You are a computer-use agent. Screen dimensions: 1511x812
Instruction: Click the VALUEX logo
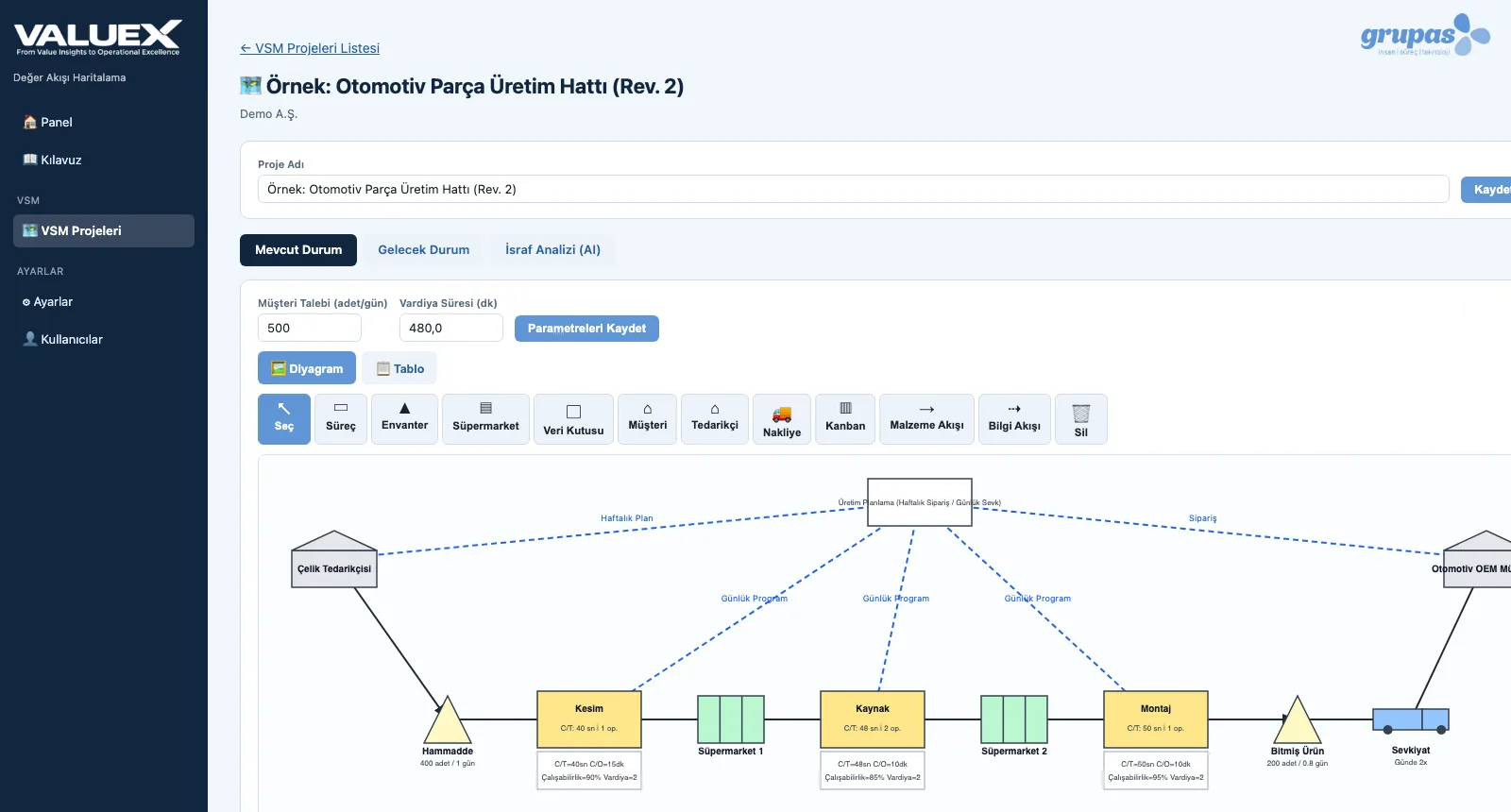pos(97,38)
